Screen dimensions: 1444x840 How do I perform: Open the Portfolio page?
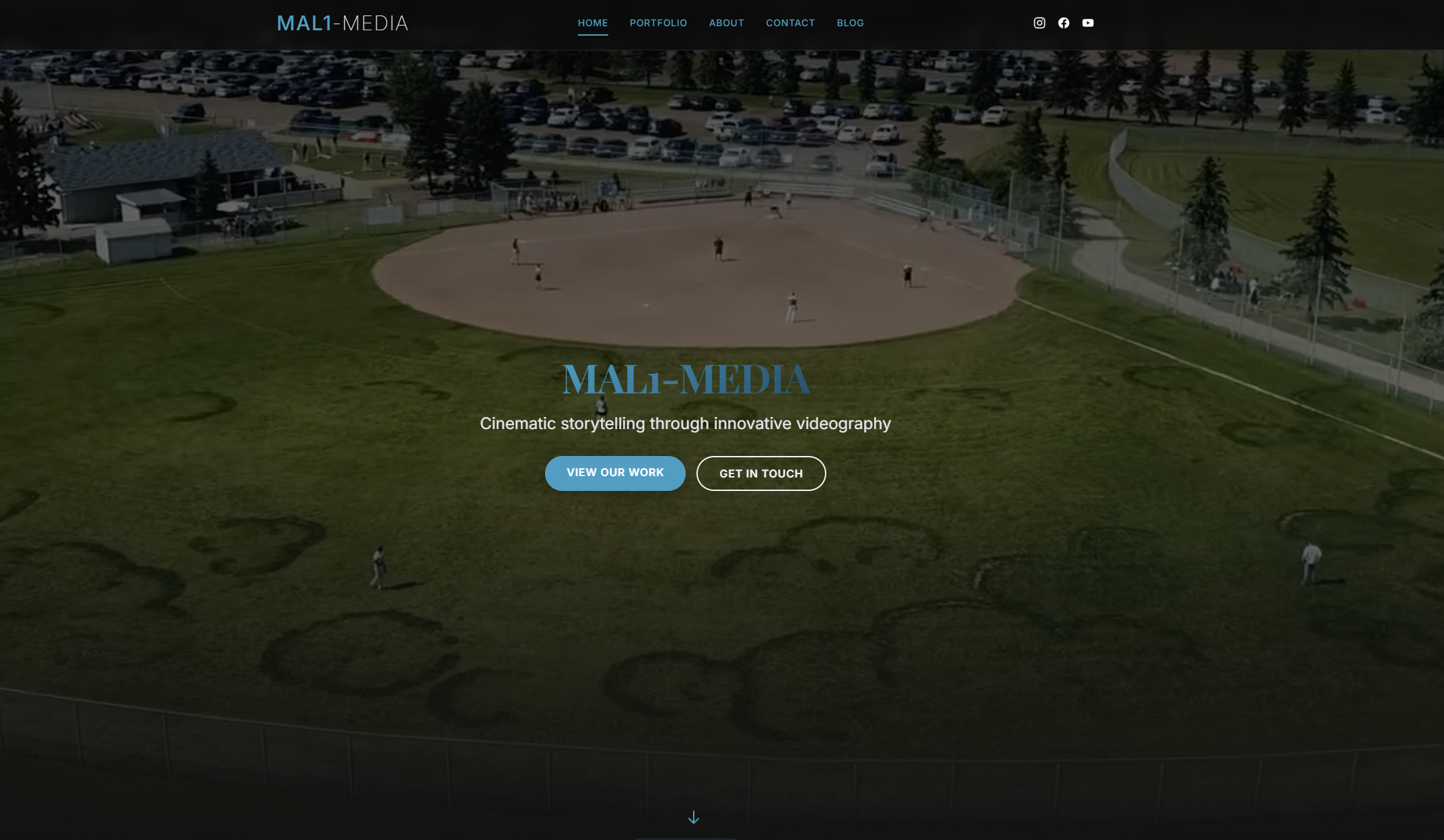657,23
